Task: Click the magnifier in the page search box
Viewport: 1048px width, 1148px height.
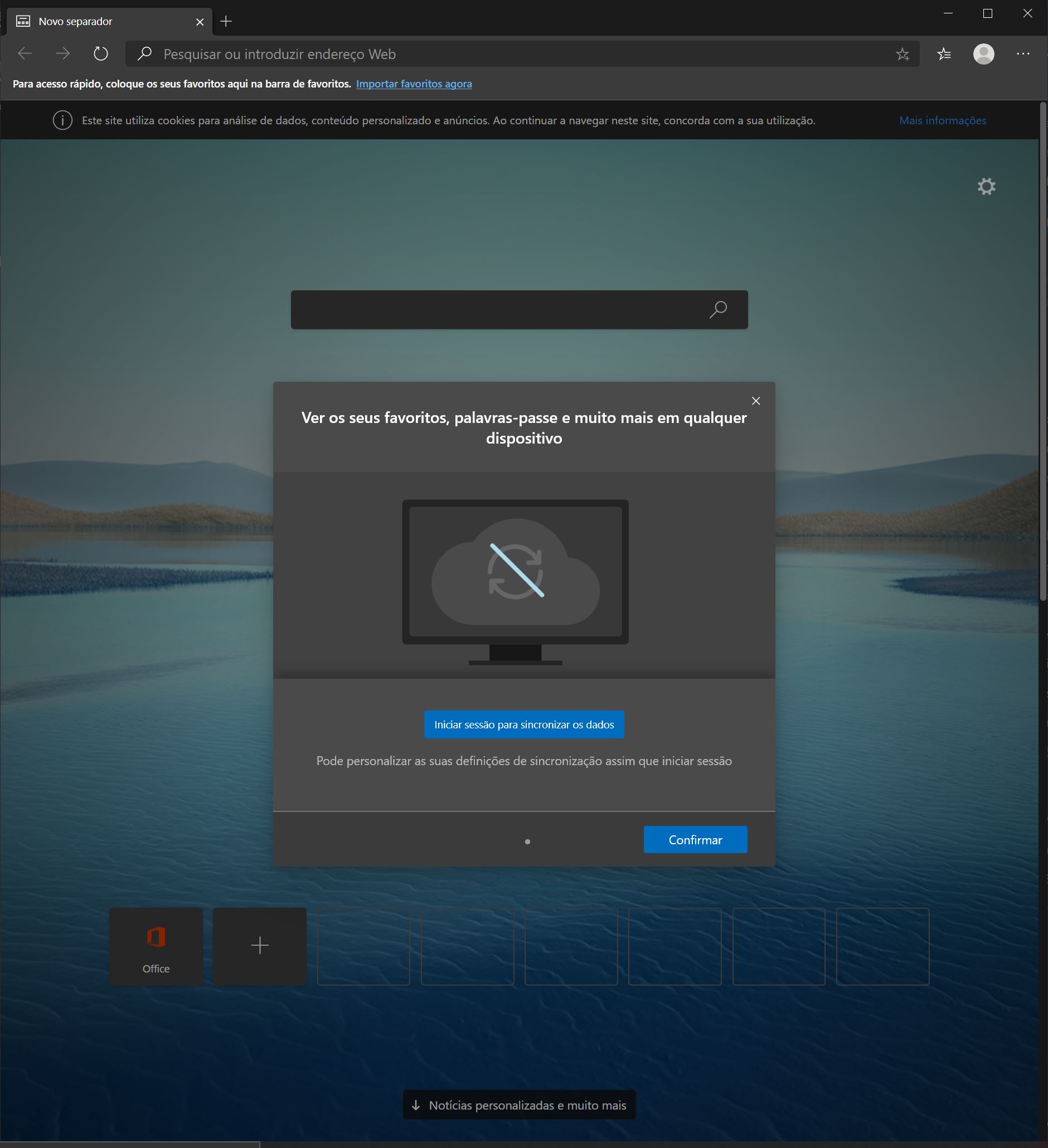Action: pyautogui.click(x=718, y=309)
